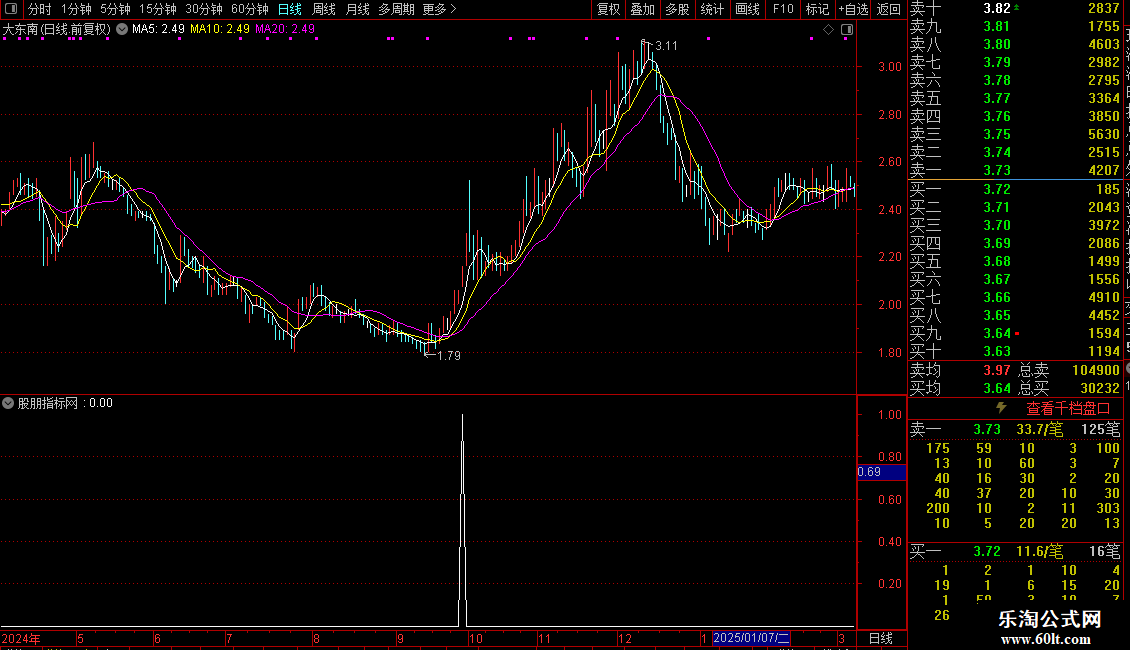Click the 3.11 high price marker
This screenshot has width=1130, height=650.
click(666, 46)
